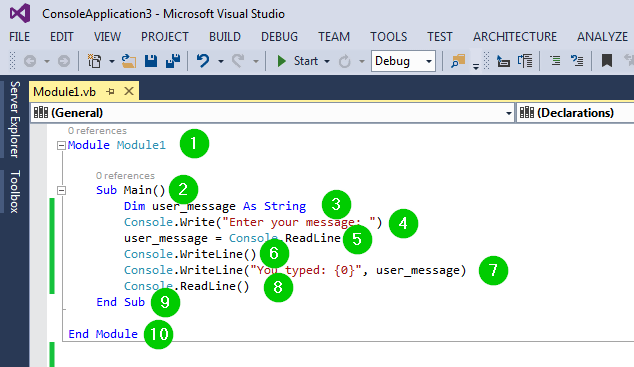Open the (Declarations) member dropdown

click(575, 113)
